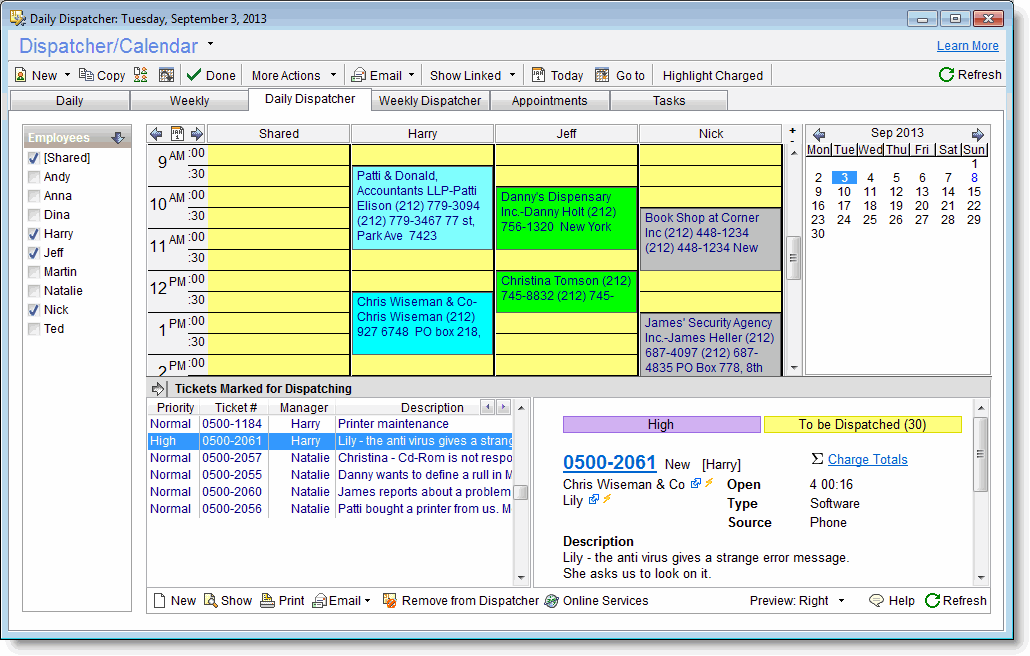The height and width of the screenshot is (656, 1030).
Task: Open the Appointments tab
Action: pyautogui.click(x=549, y=101)
